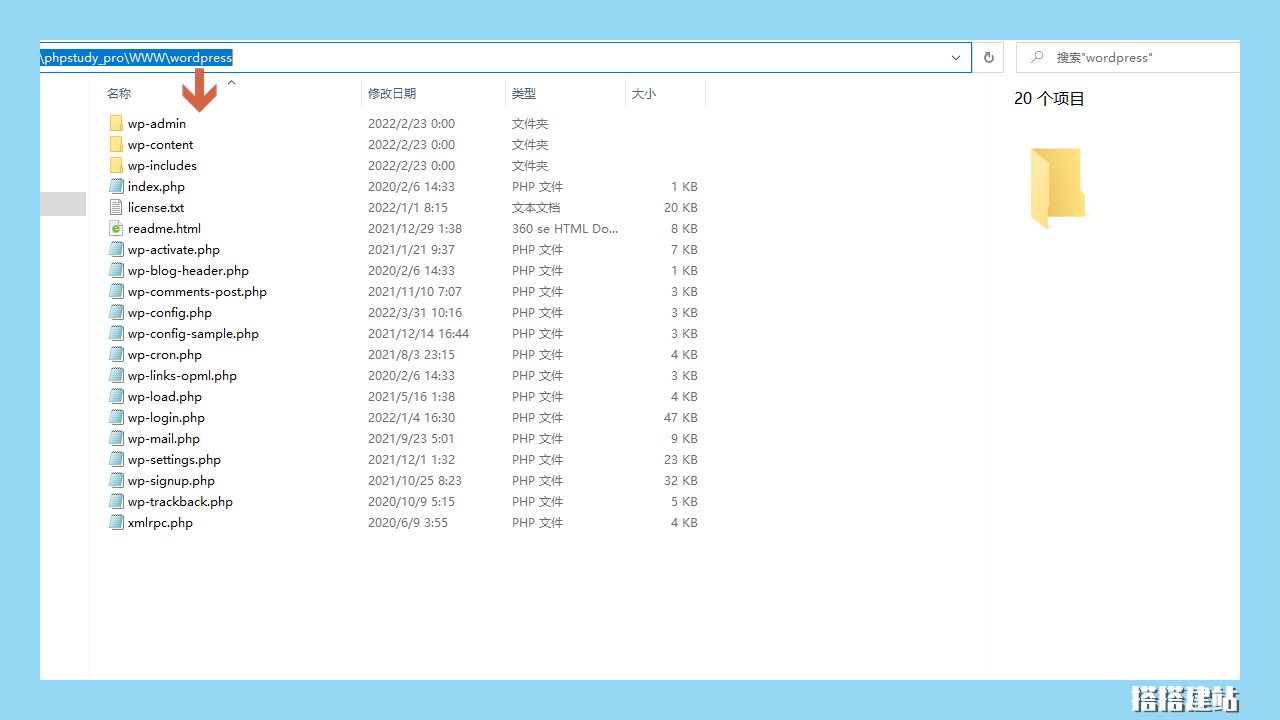Select the wp-settings.php file name
Screen dimensions: 1280x720
(x=174, y=460)
